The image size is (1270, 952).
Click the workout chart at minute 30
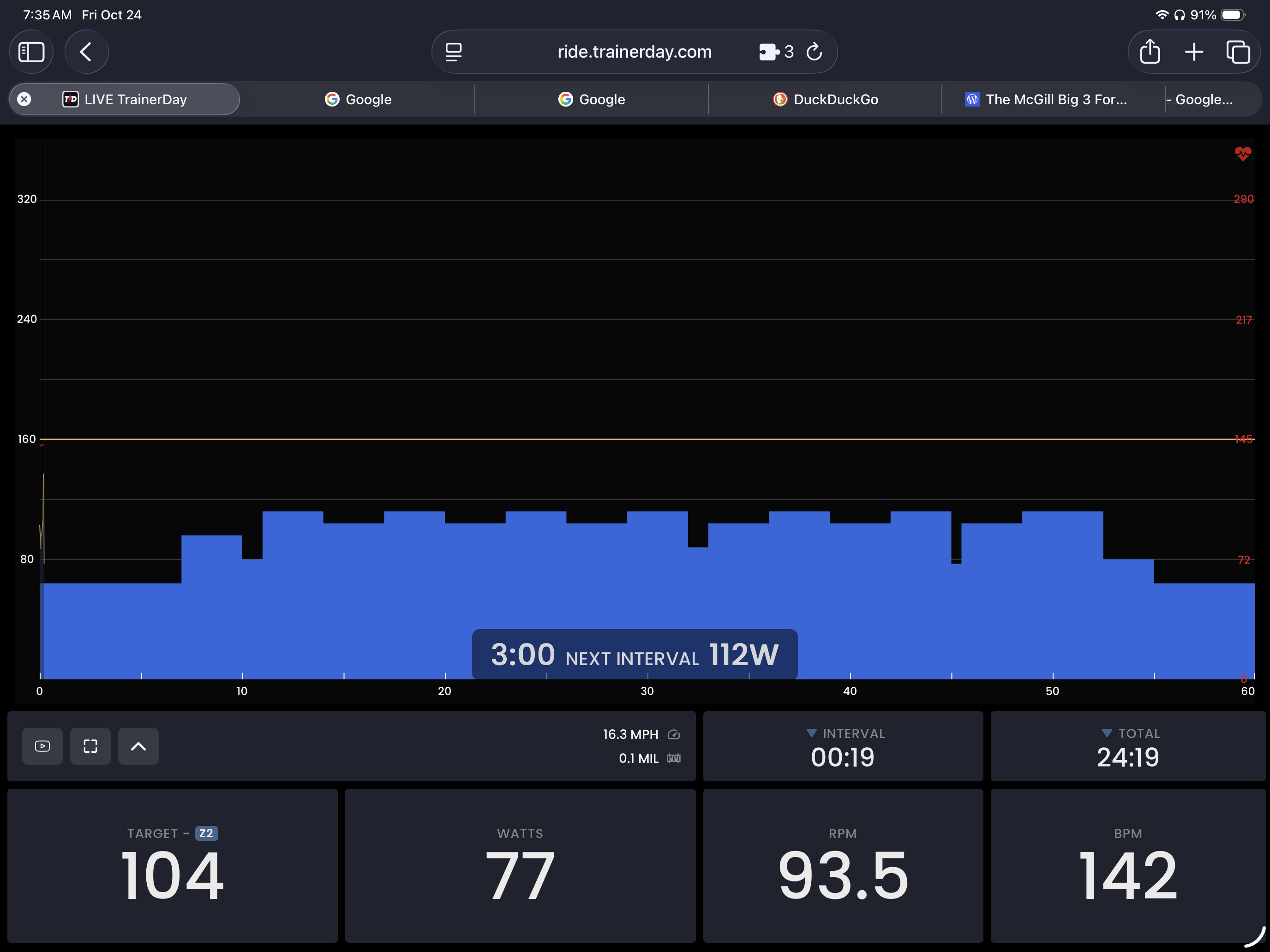[x=647, y=574]
